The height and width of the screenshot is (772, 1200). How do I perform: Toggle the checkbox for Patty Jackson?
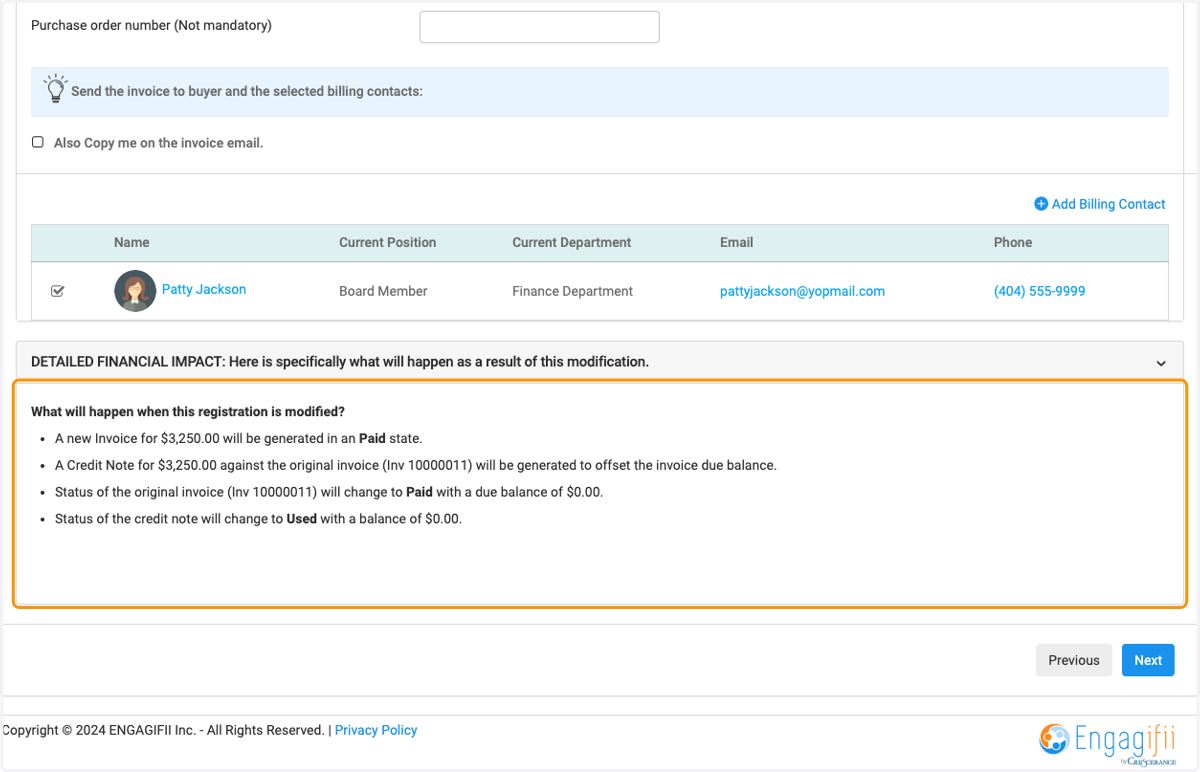click(x=57, y=291)
